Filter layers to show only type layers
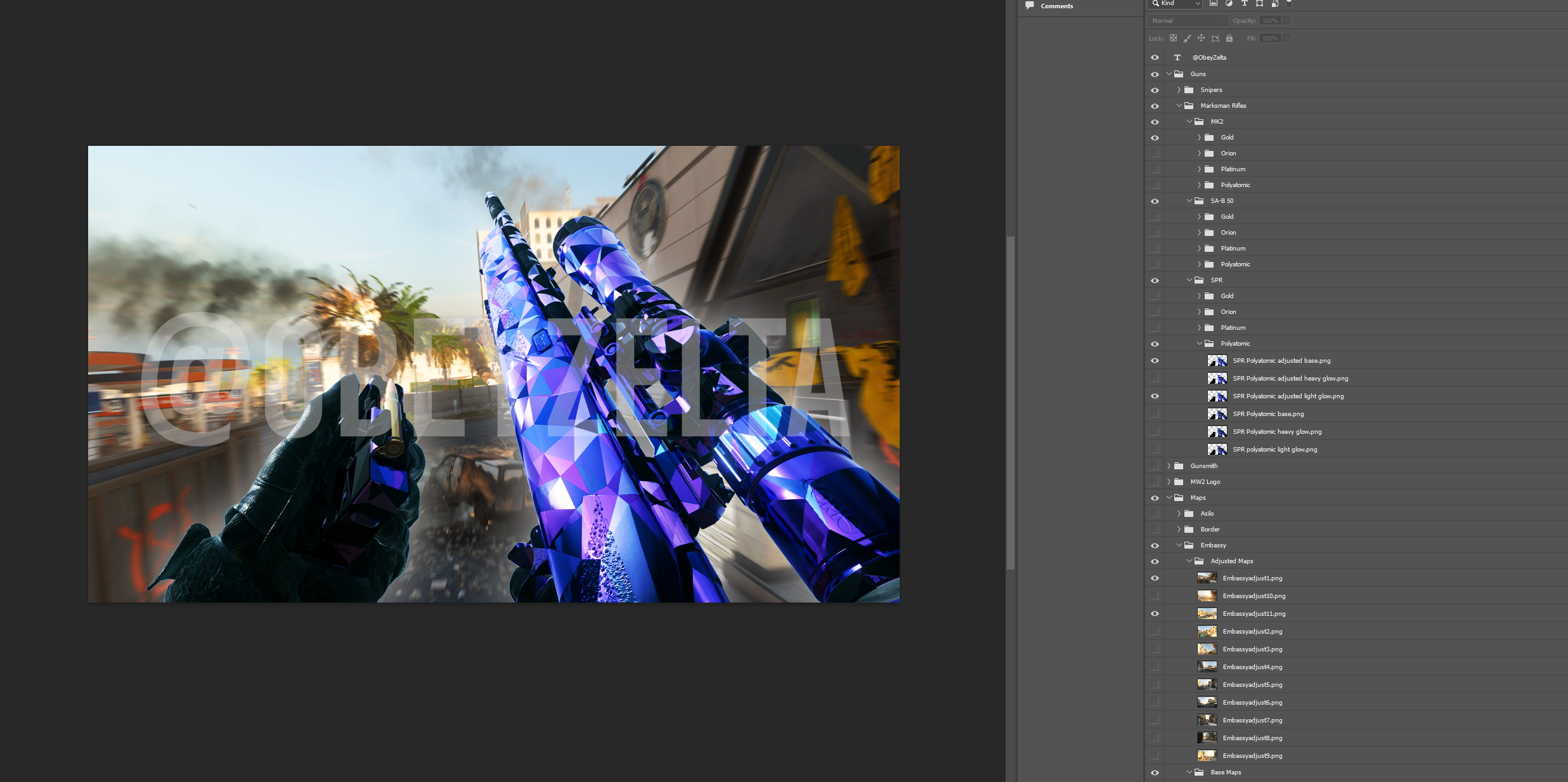 1244,4
